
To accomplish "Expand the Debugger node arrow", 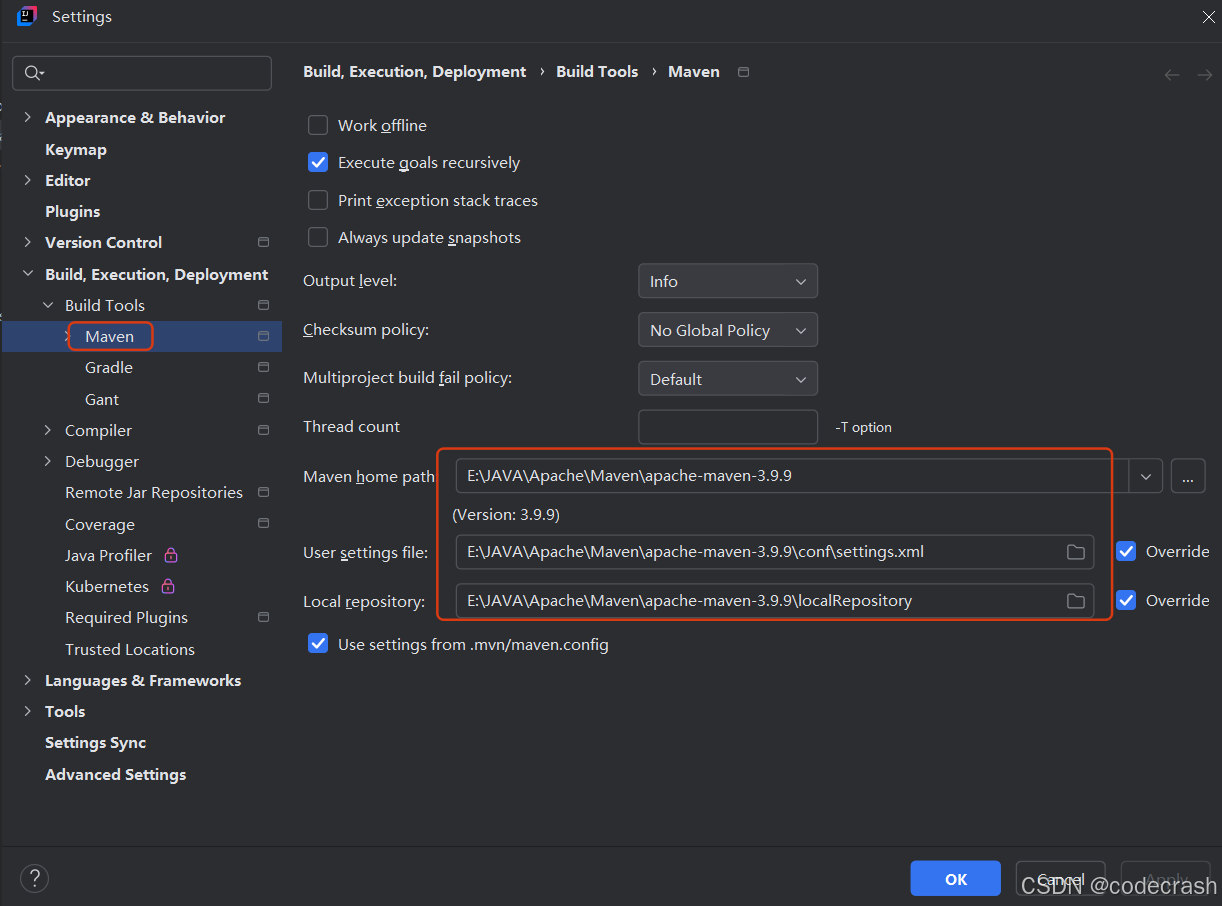I will point(48,461).
